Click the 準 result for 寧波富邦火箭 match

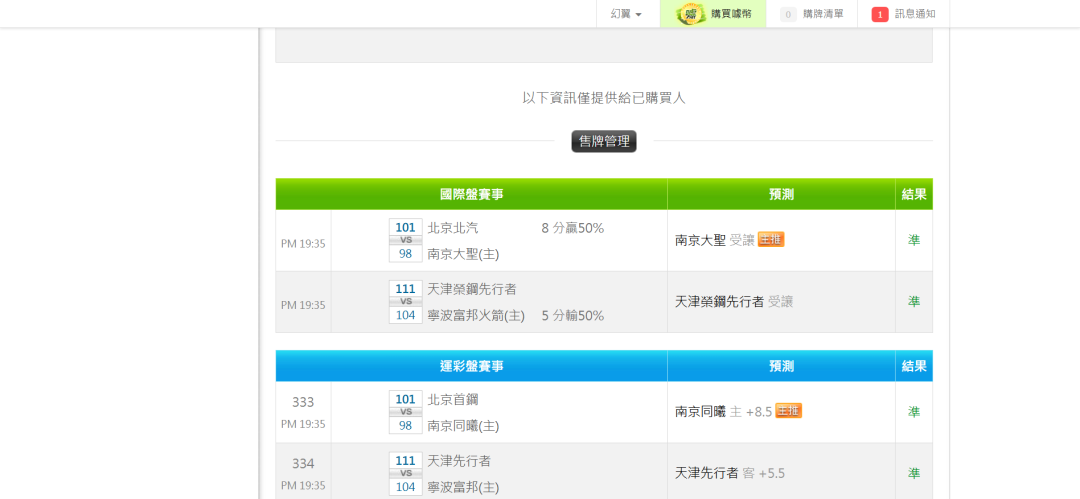tap(914, 301)
